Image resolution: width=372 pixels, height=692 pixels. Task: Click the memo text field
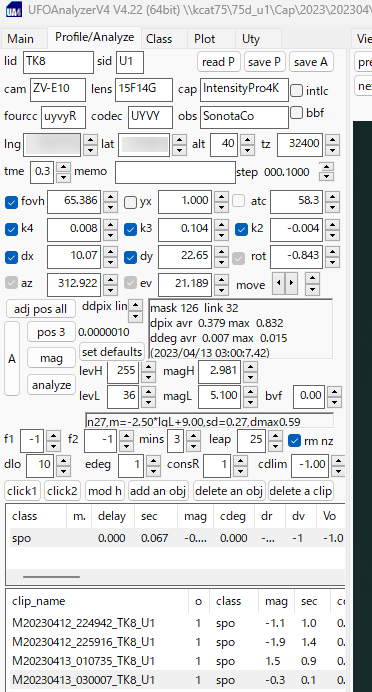pyautogui.click(x=175, y=172)
